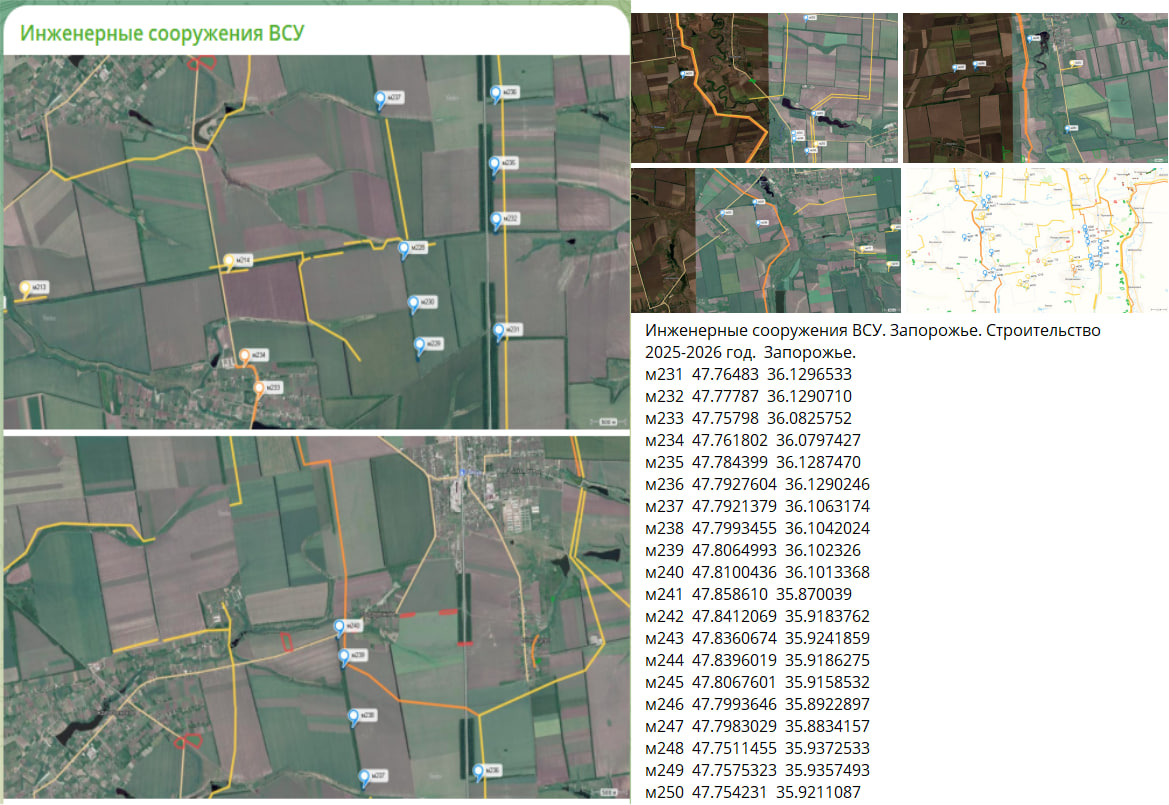Click blue м239 marker in bottom map

344,656
